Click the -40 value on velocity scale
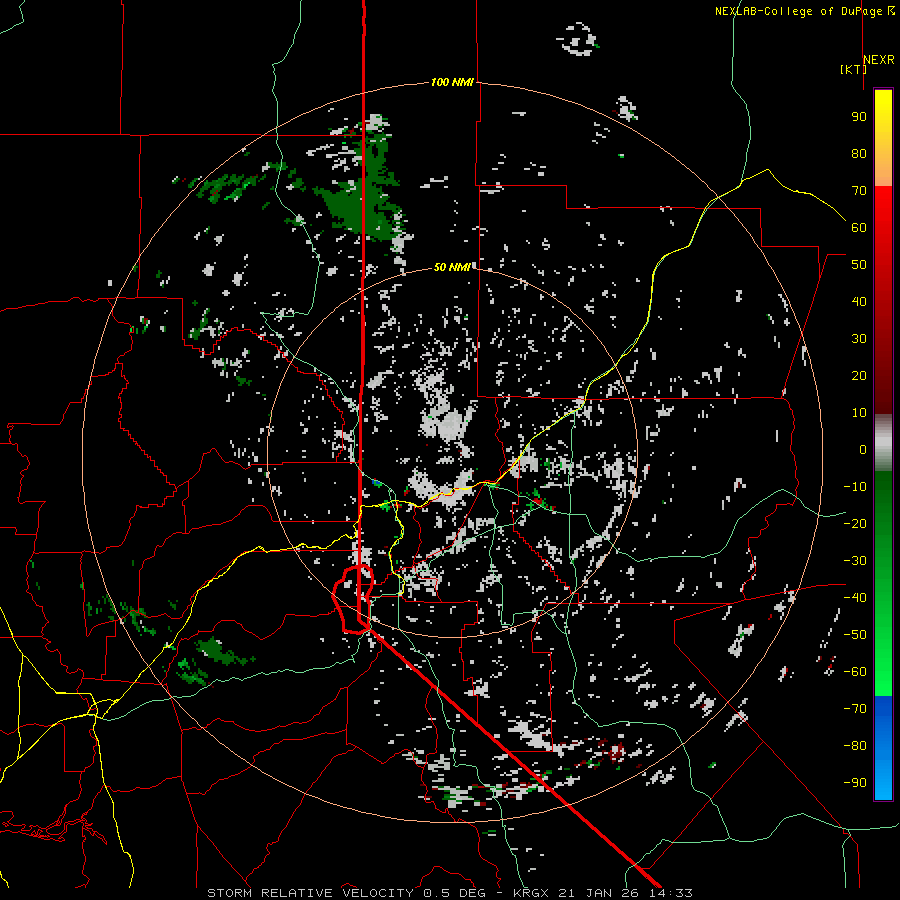The width and height of the screenshot is (900, 900). 855,598
